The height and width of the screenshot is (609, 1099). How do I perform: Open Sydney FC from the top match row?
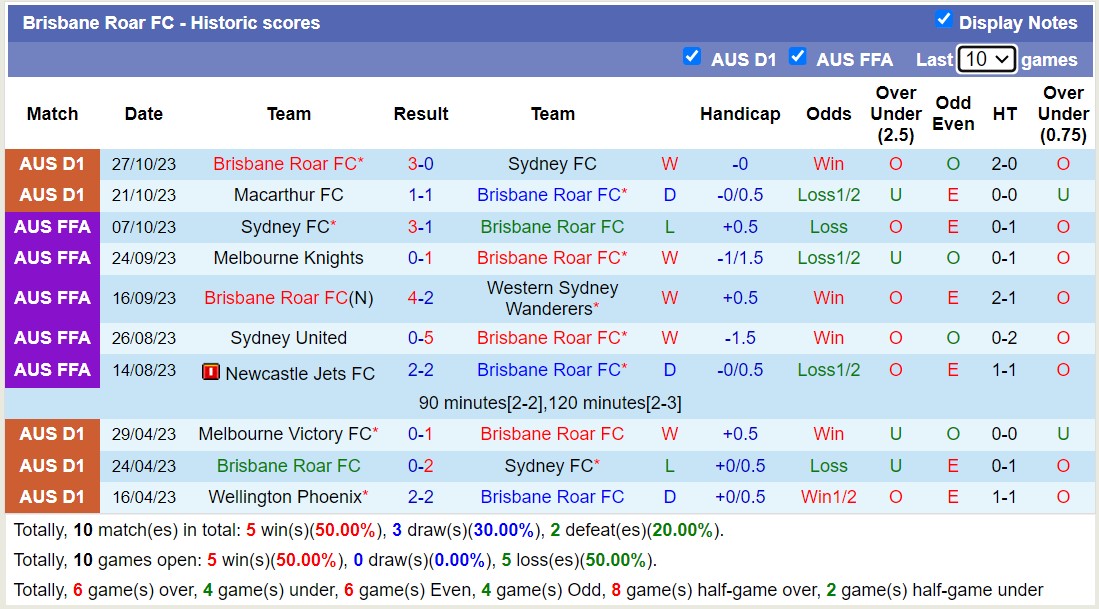tap(553, 163)
